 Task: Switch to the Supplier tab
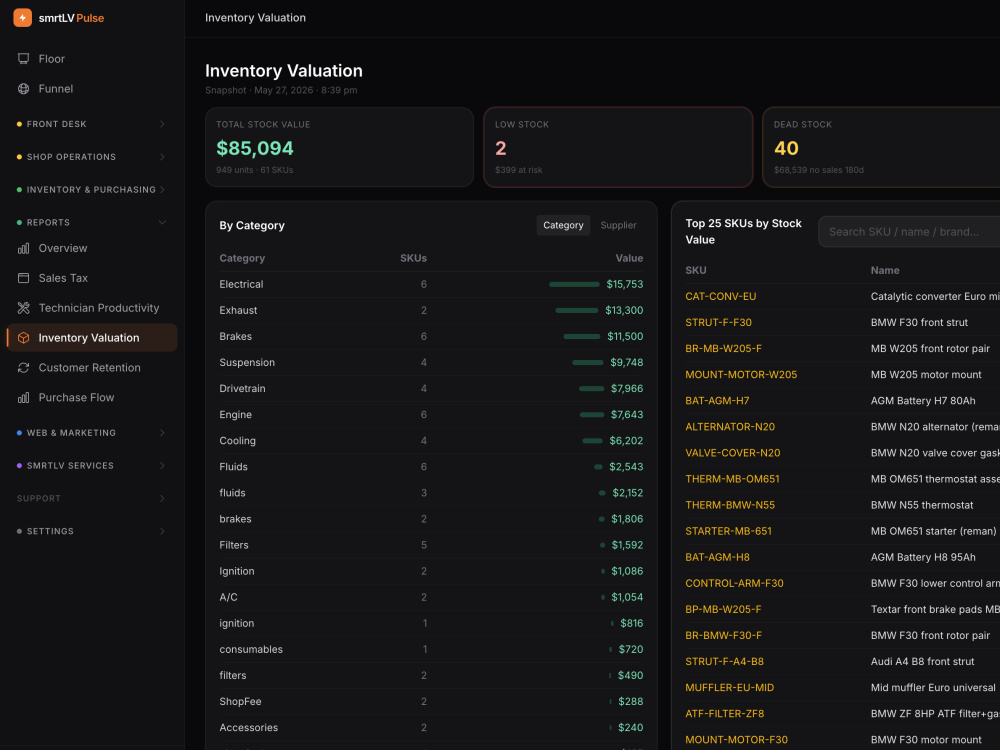click(x=618, y=225)
